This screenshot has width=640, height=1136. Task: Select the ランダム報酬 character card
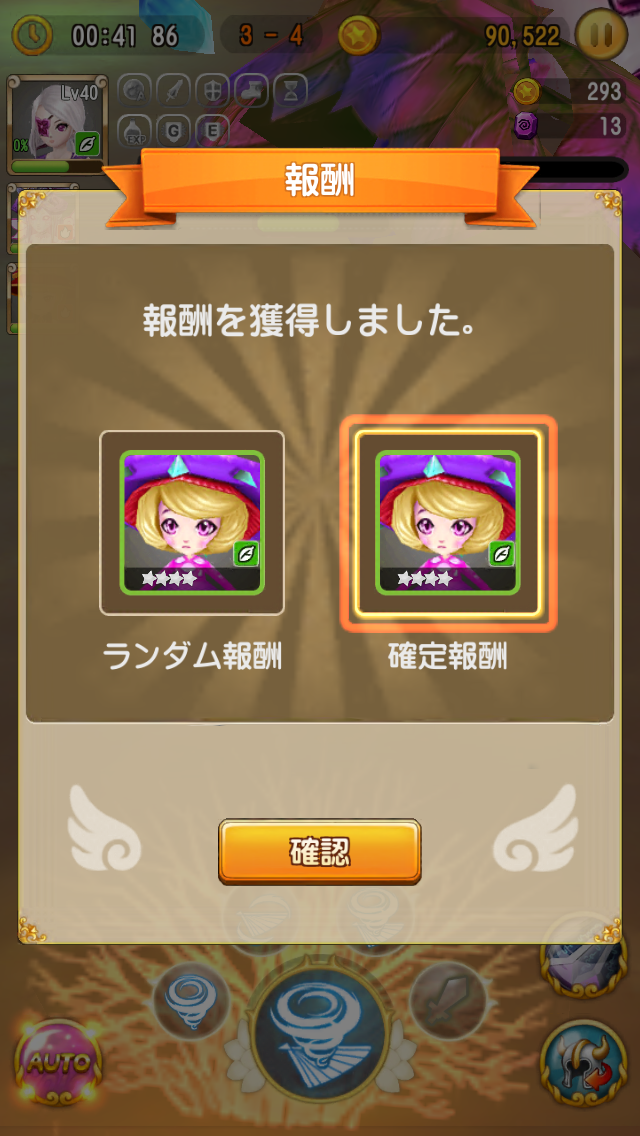[192, 522]
